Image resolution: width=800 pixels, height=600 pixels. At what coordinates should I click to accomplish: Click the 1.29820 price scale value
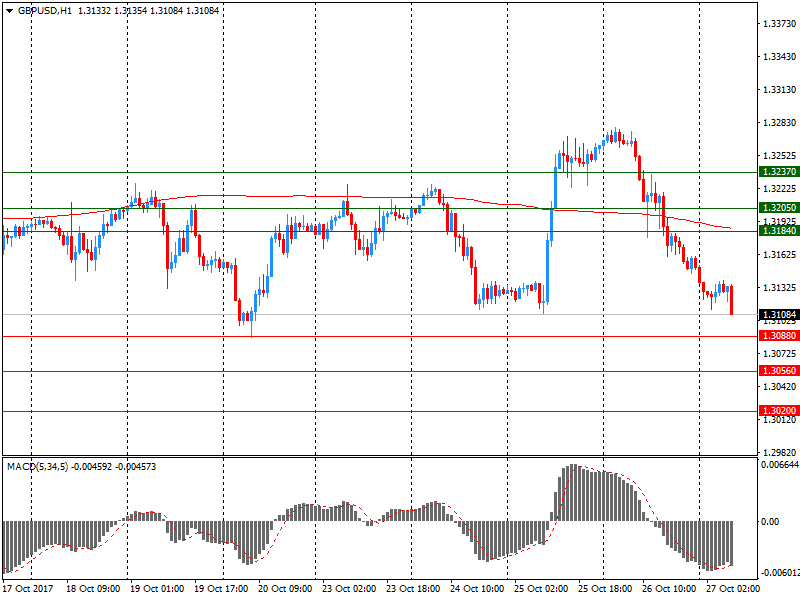pyautogui.click(x=779, y=453)
